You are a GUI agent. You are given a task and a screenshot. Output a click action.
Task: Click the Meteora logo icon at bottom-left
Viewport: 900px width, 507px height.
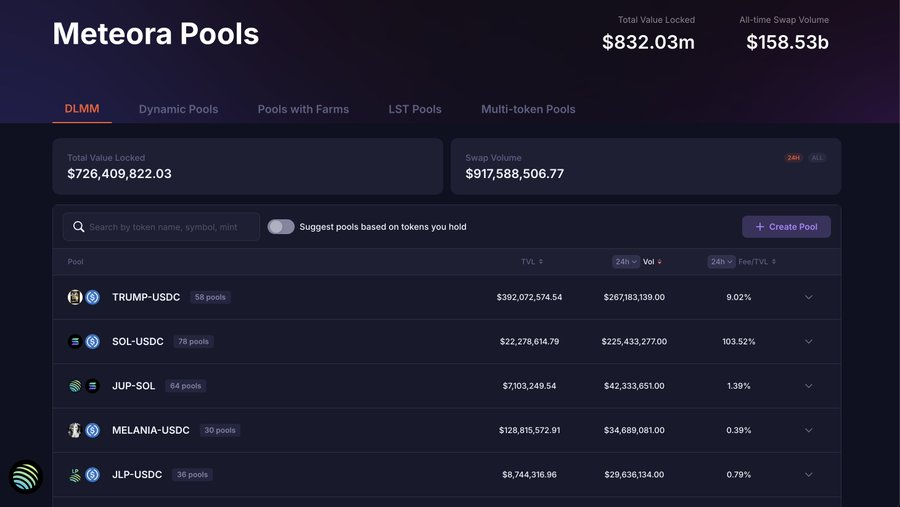(26, 477)
